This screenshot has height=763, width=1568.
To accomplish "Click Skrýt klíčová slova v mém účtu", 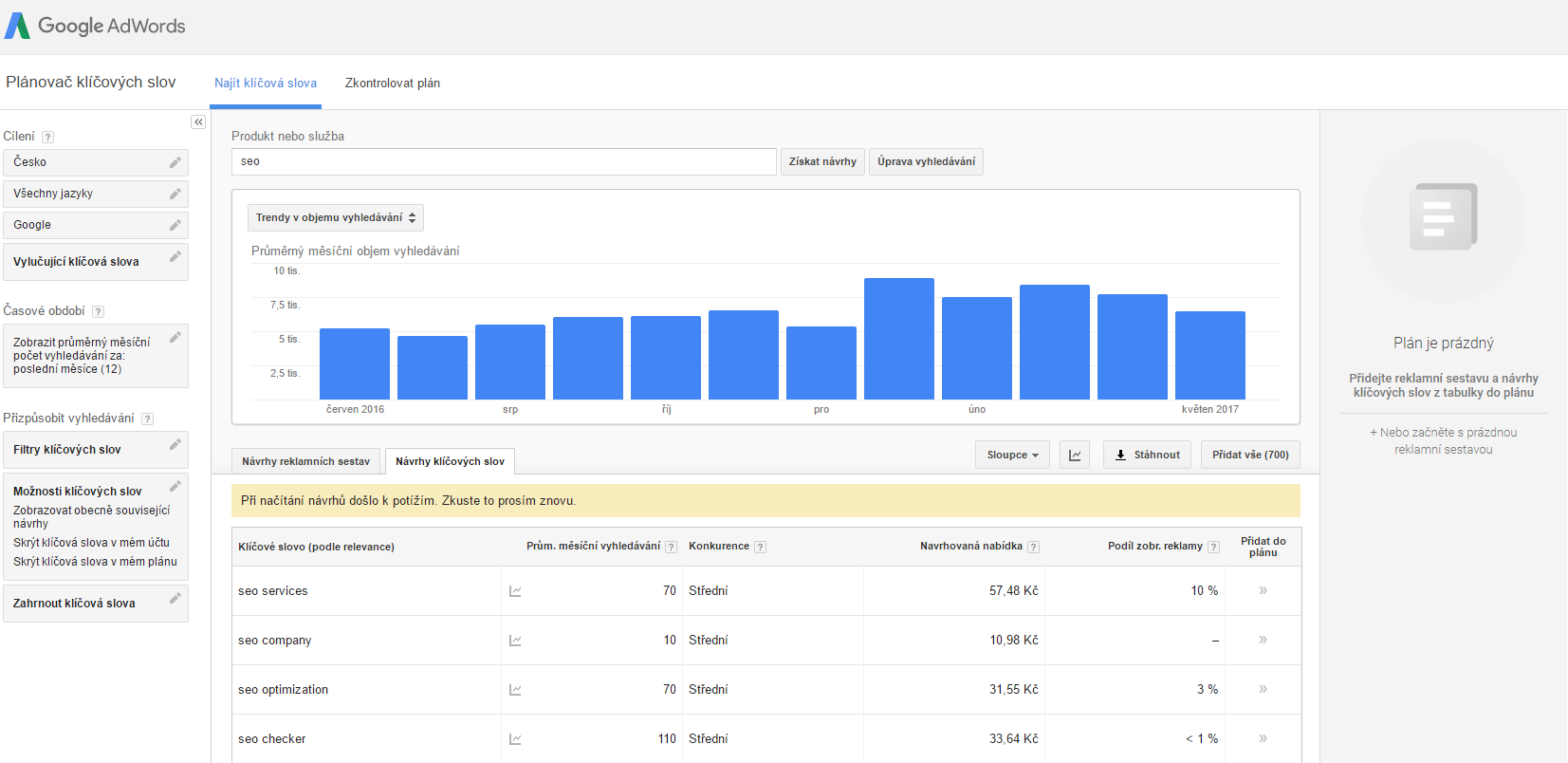I will [x=91, y=543].
